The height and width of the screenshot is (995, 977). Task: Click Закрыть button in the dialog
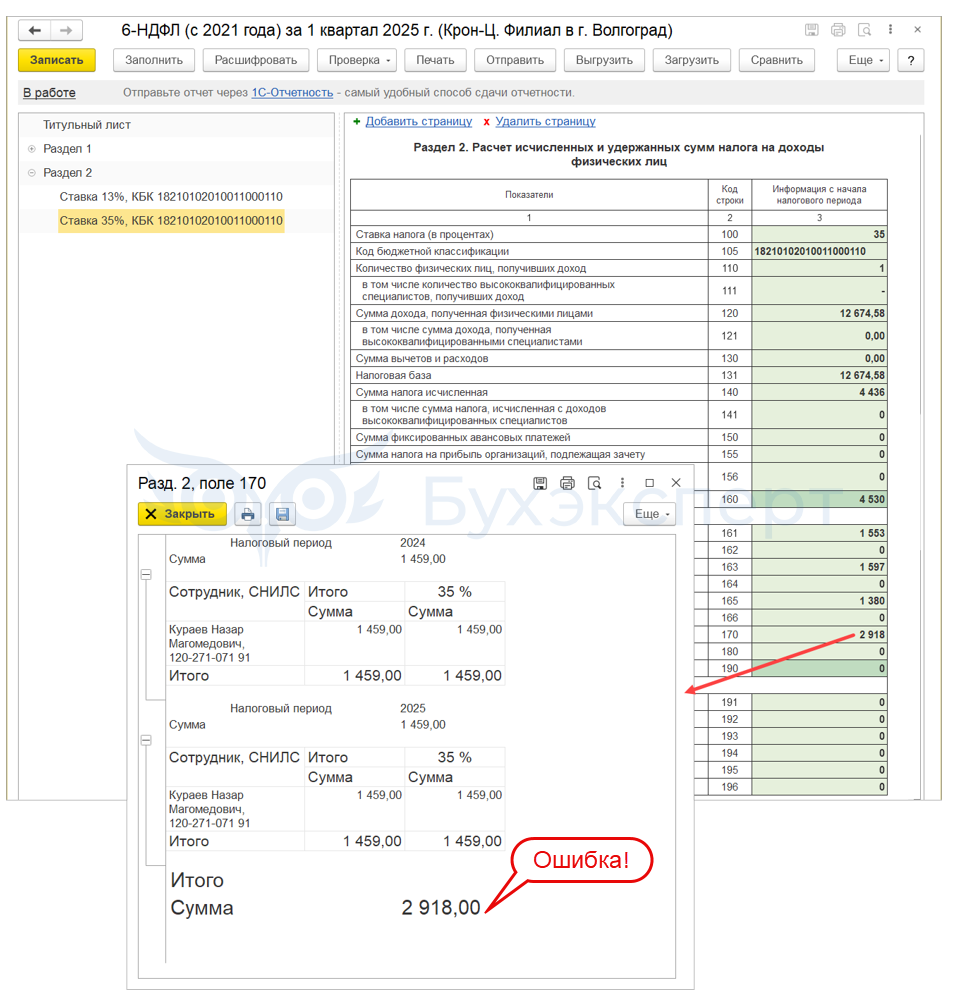pos(182,514)
